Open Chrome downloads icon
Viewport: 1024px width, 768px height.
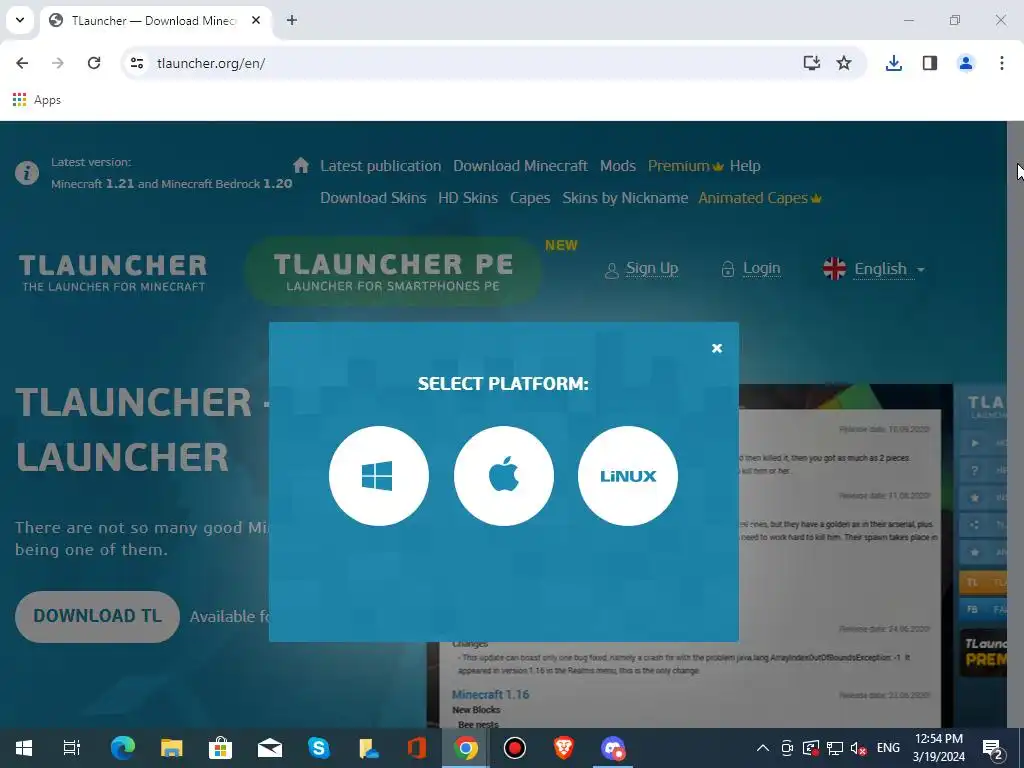(893, 63)
